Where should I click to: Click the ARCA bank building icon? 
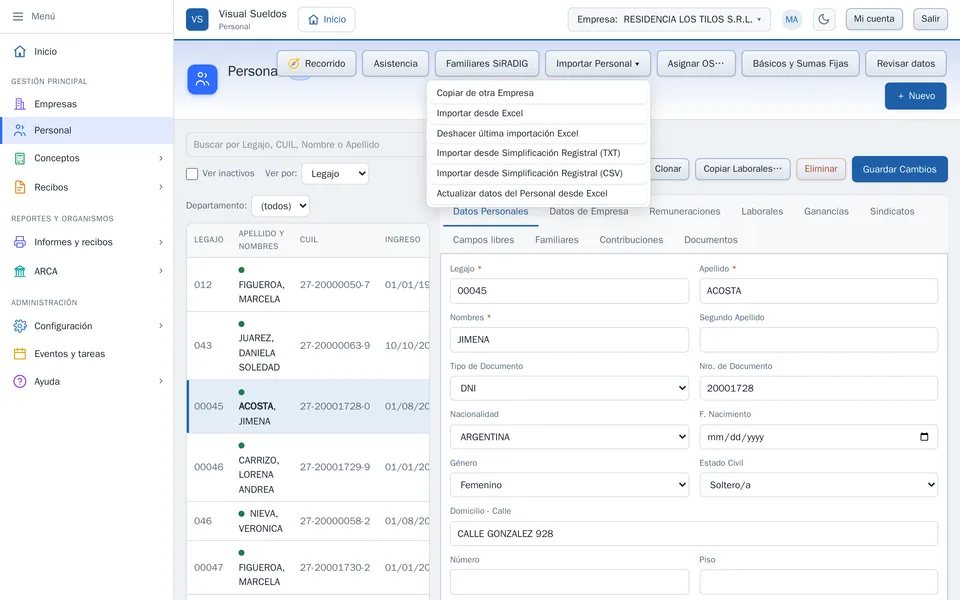20,271
